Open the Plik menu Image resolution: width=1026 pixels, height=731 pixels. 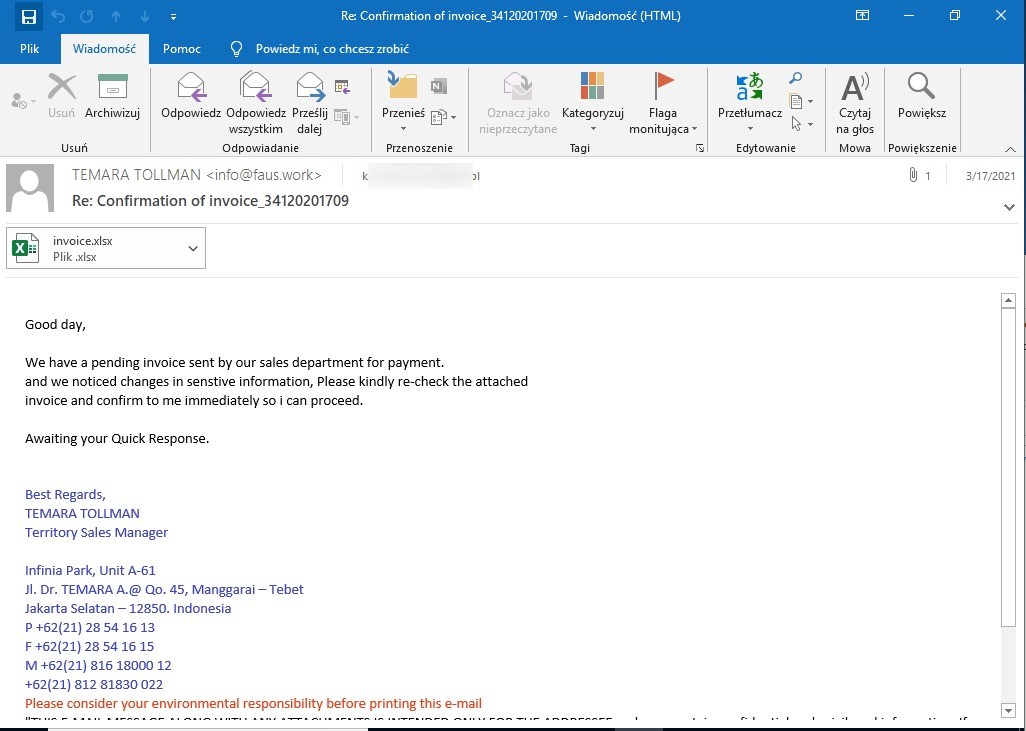click(x=29, y=49)
